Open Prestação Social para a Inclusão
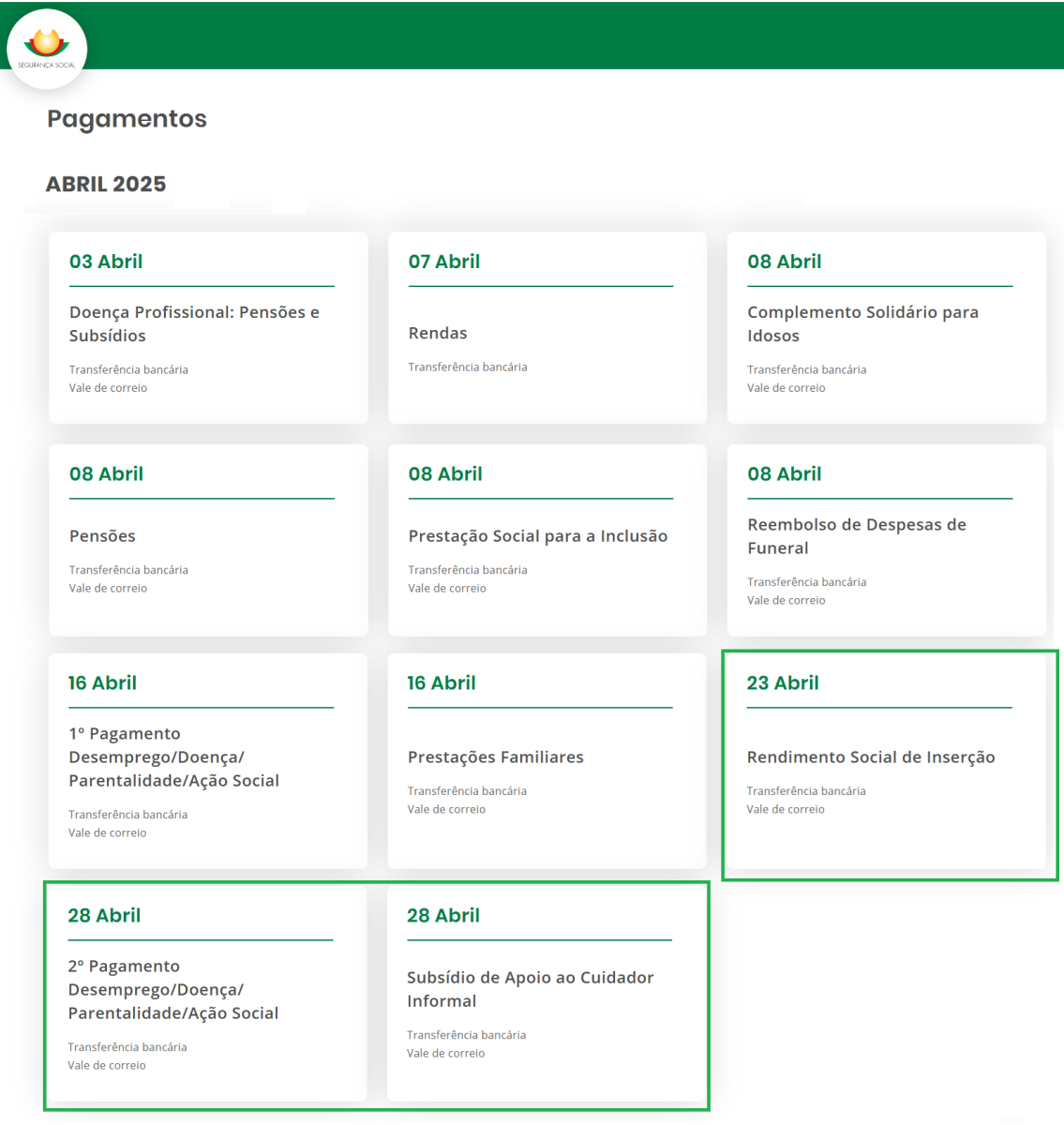The height and width of the screenshot is (1125, 1064). coord(547,540)
